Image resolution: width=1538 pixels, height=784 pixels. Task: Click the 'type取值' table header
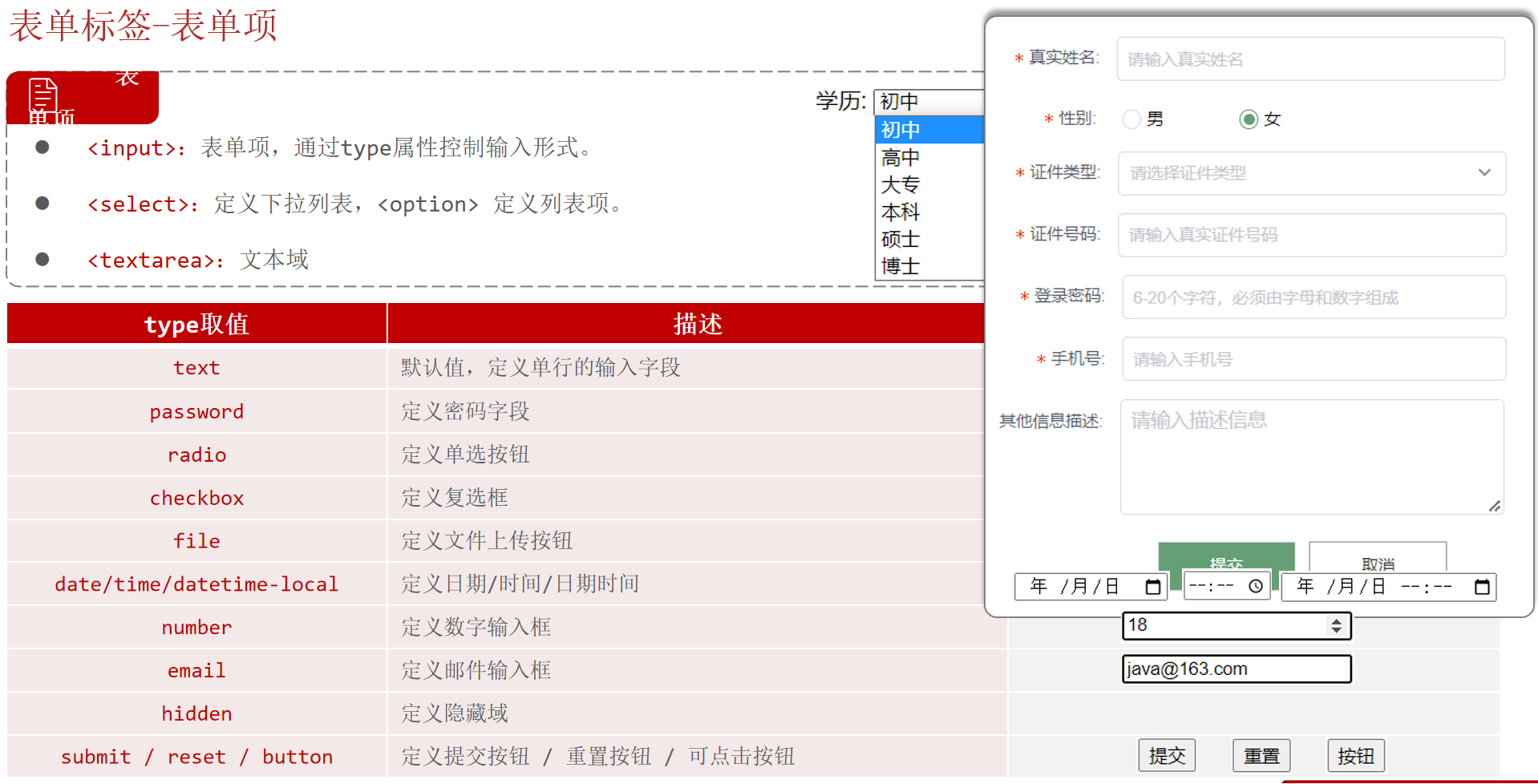click(196, 324)
